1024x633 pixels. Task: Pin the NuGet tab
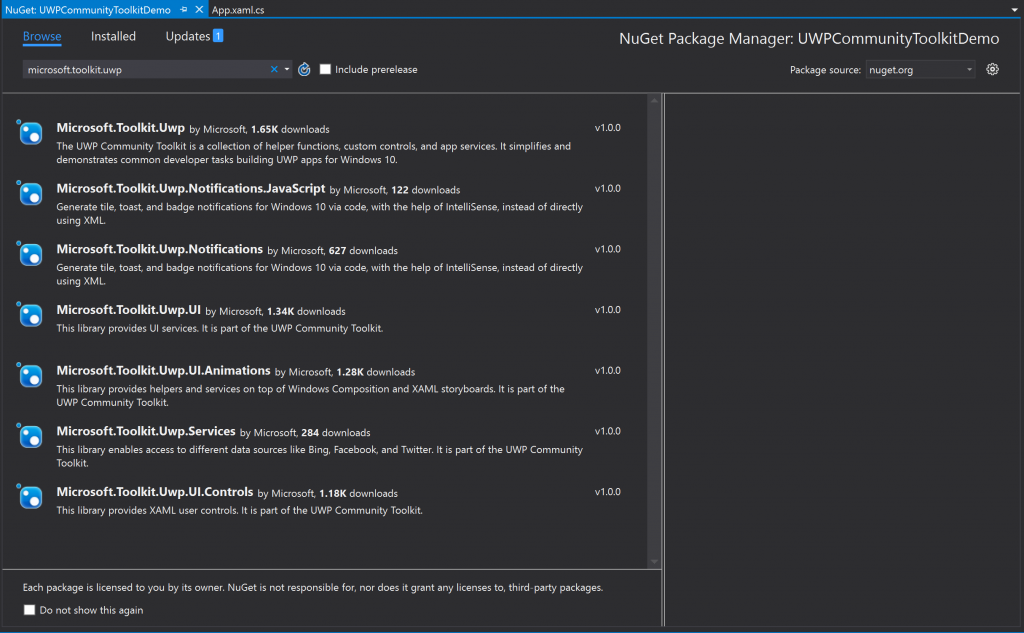tap(184, 10)
